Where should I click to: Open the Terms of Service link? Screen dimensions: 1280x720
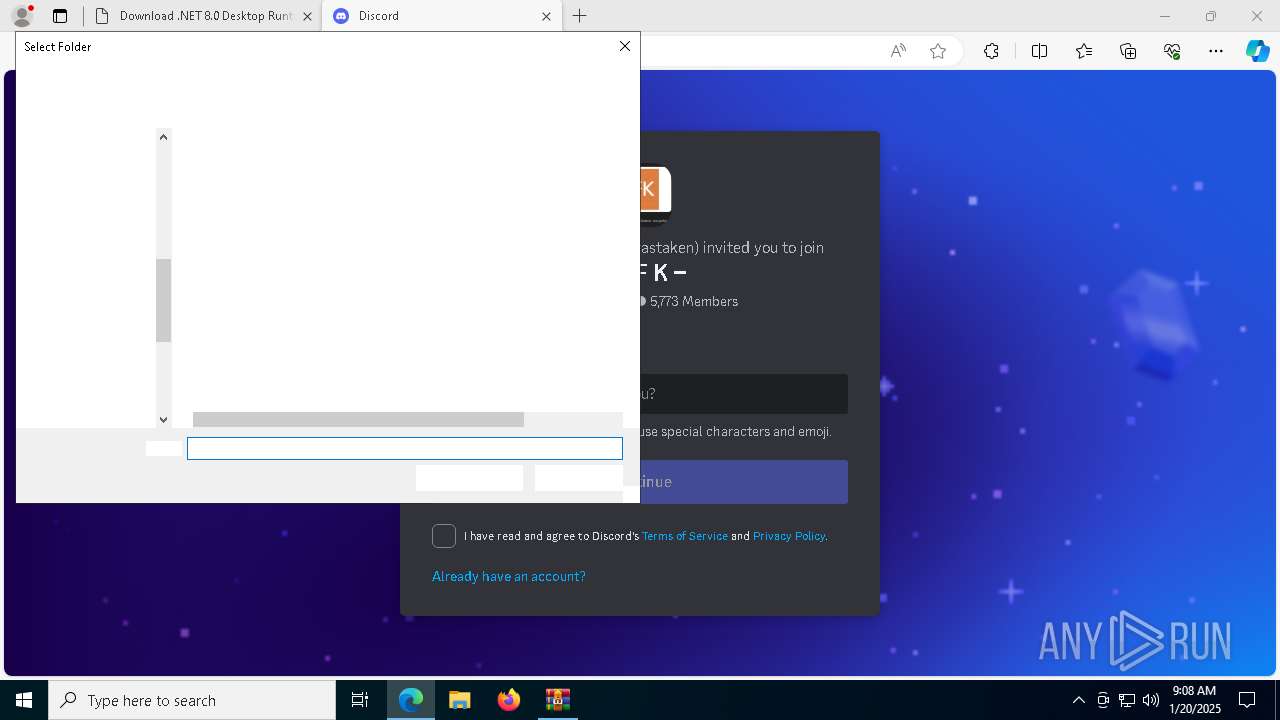[x=685, y=536]
